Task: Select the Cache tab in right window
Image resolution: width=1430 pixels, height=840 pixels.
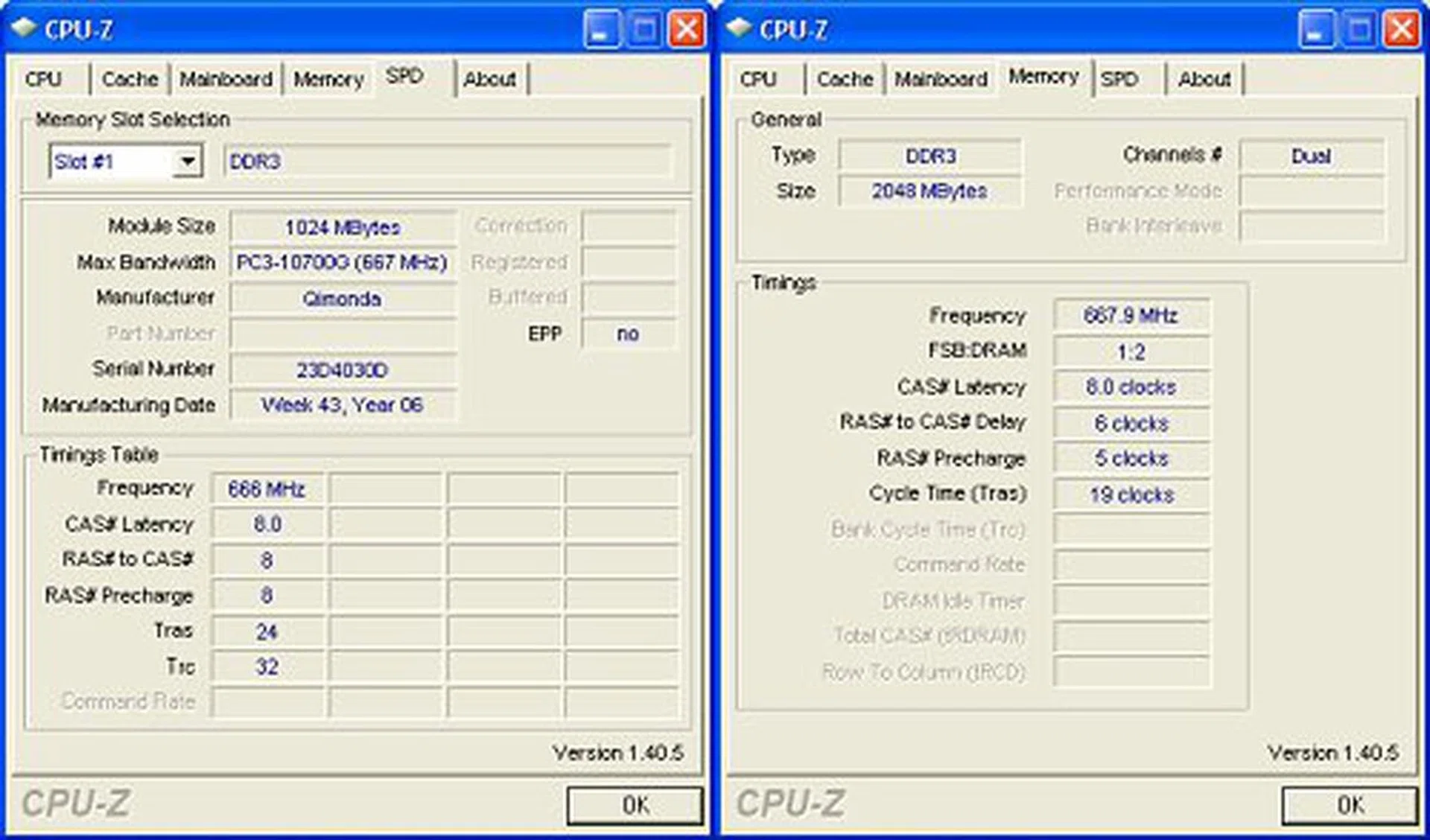Action: coord(844,78)
